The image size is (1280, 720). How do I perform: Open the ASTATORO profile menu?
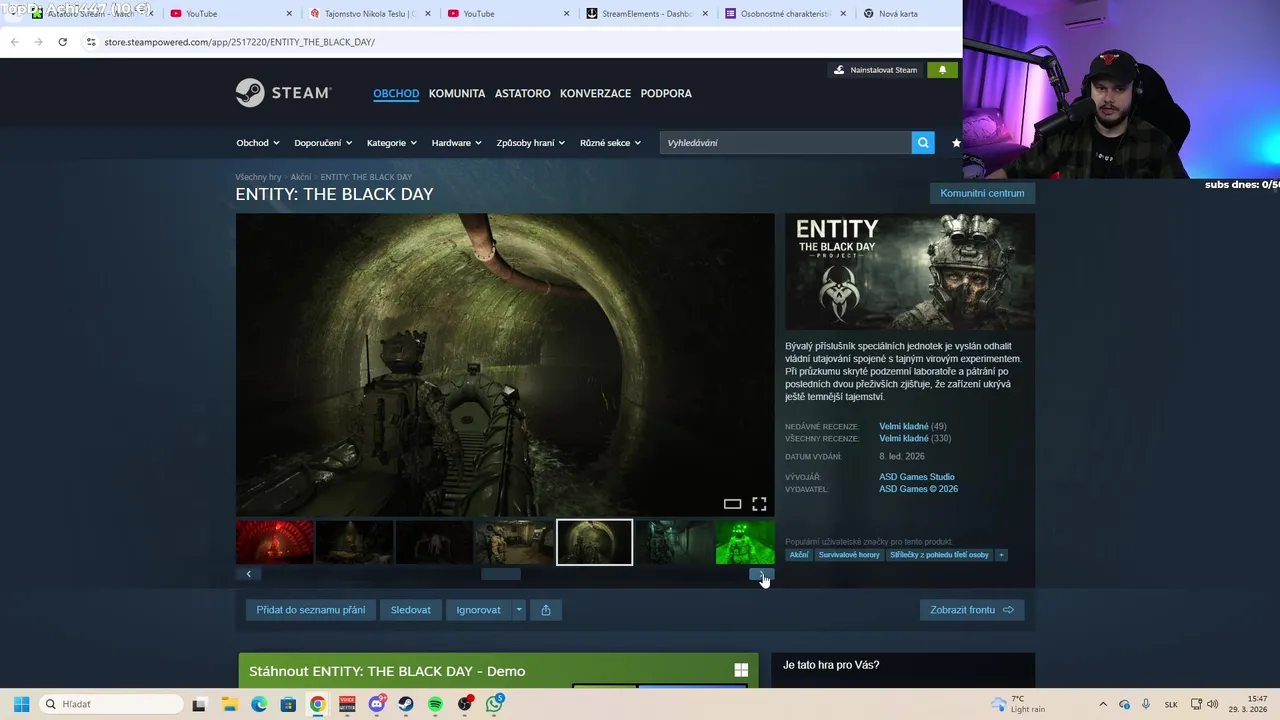click(x=522, y=93)
